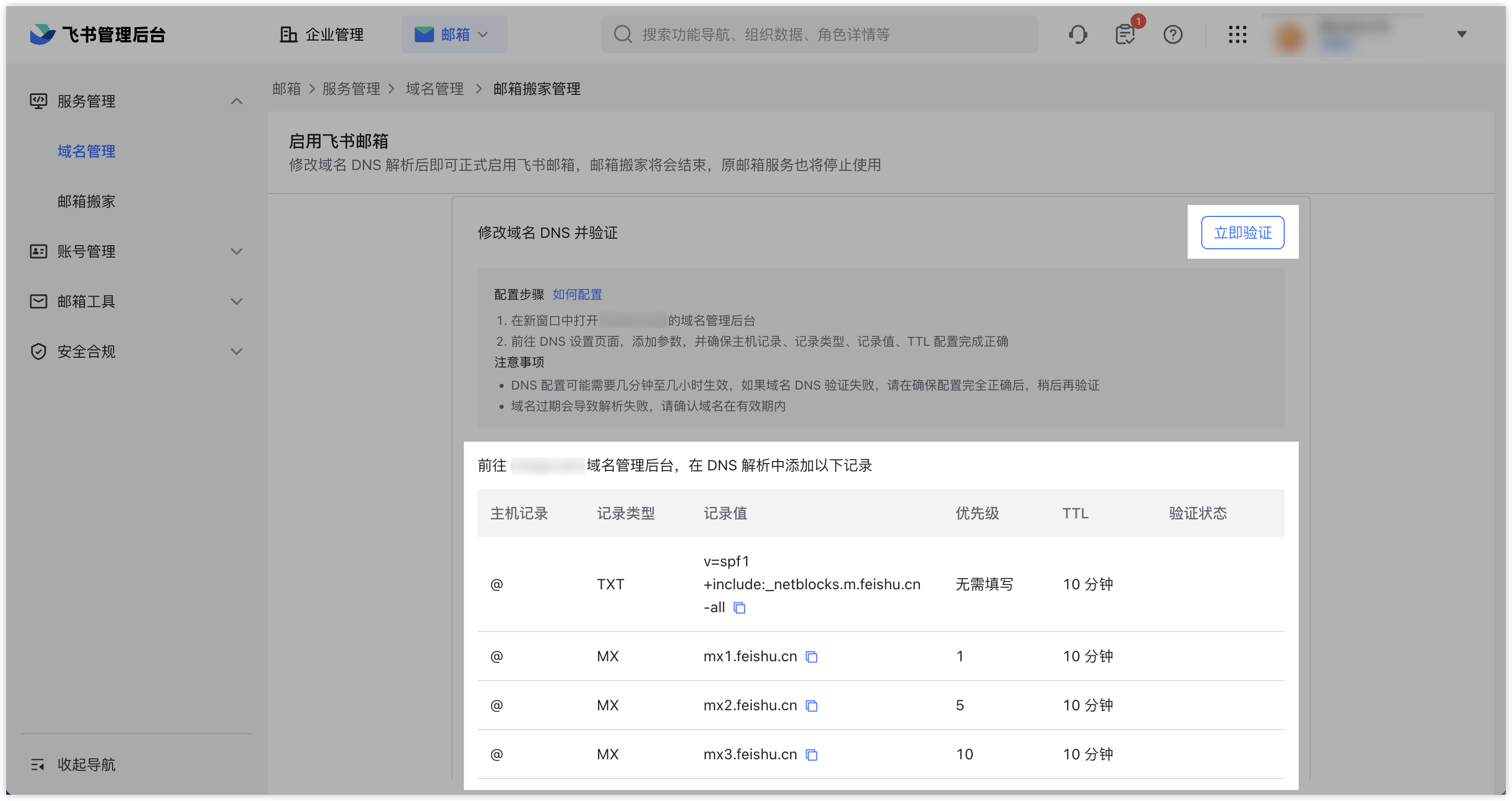
Task: Select 域名管理 in the sidebar
Action: click(x=86, y=152)
